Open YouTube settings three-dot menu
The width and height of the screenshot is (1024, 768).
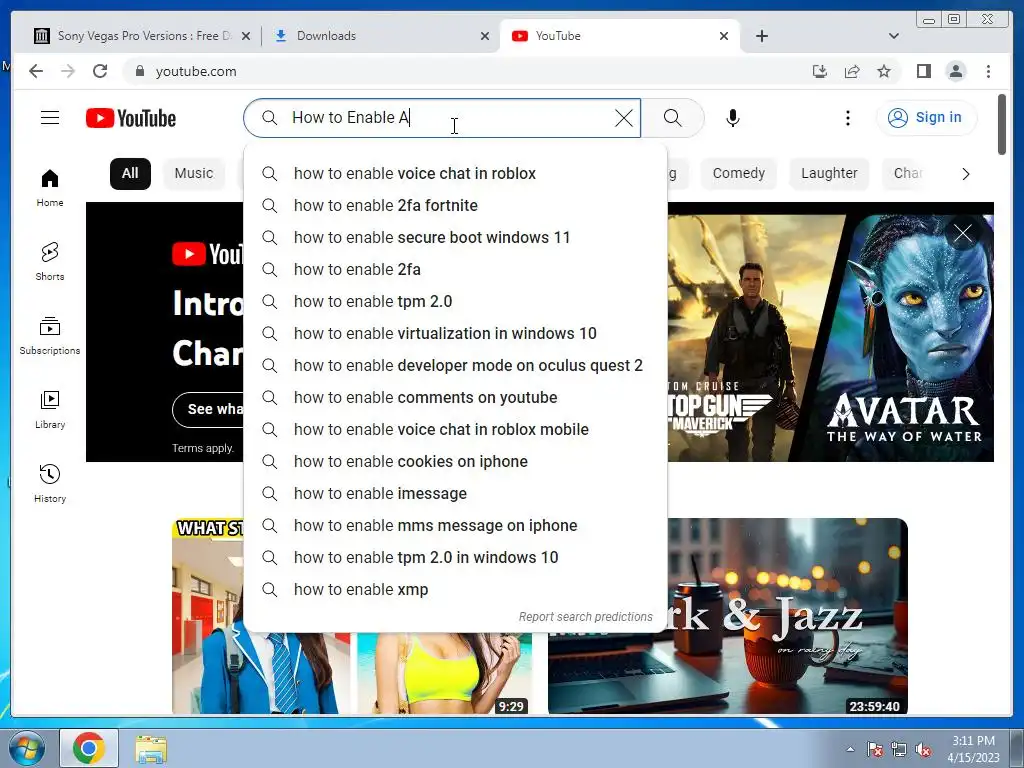coord(848,118)
